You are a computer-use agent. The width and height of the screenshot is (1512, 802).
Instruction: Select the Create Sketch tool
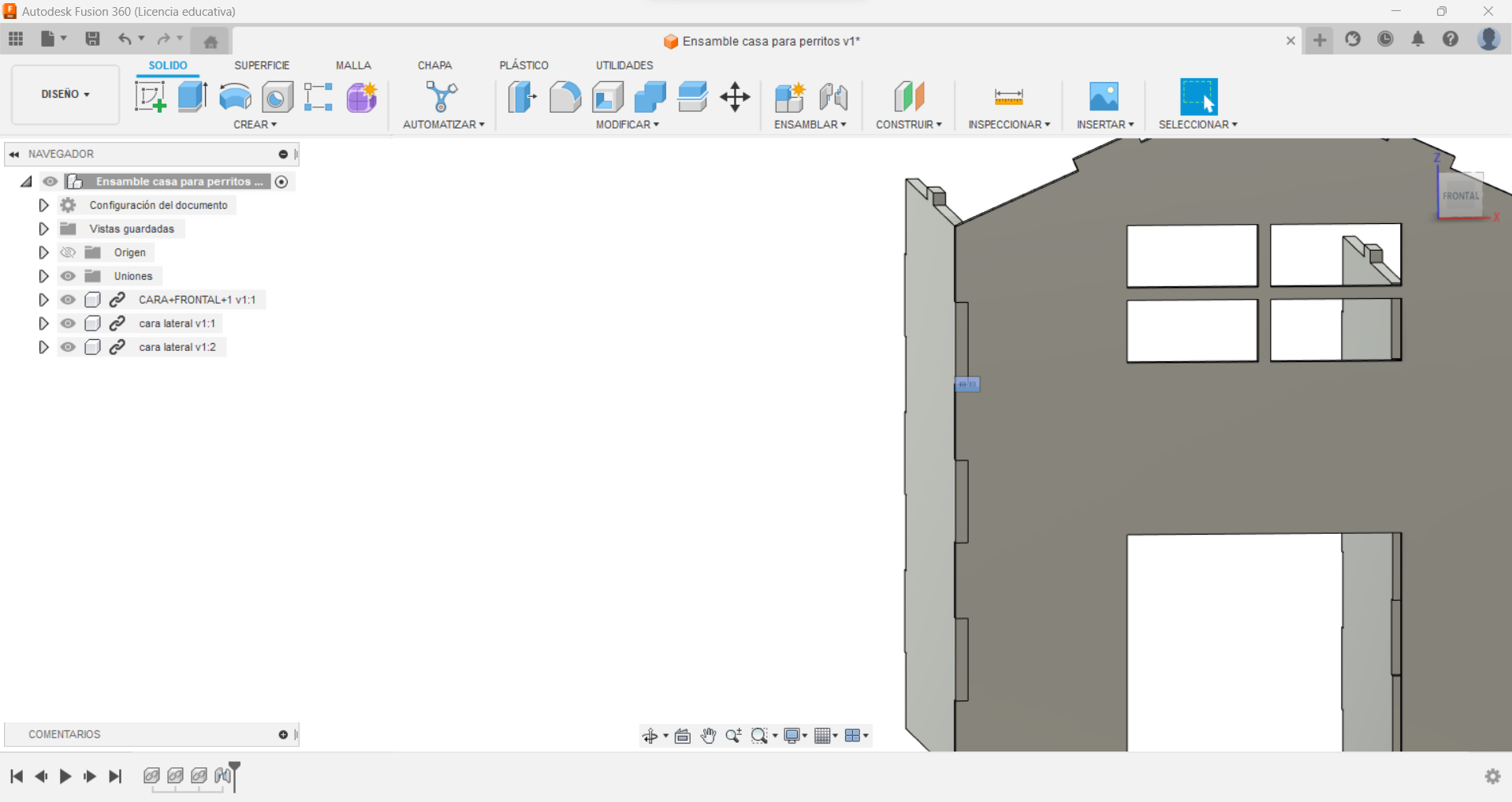150,97
